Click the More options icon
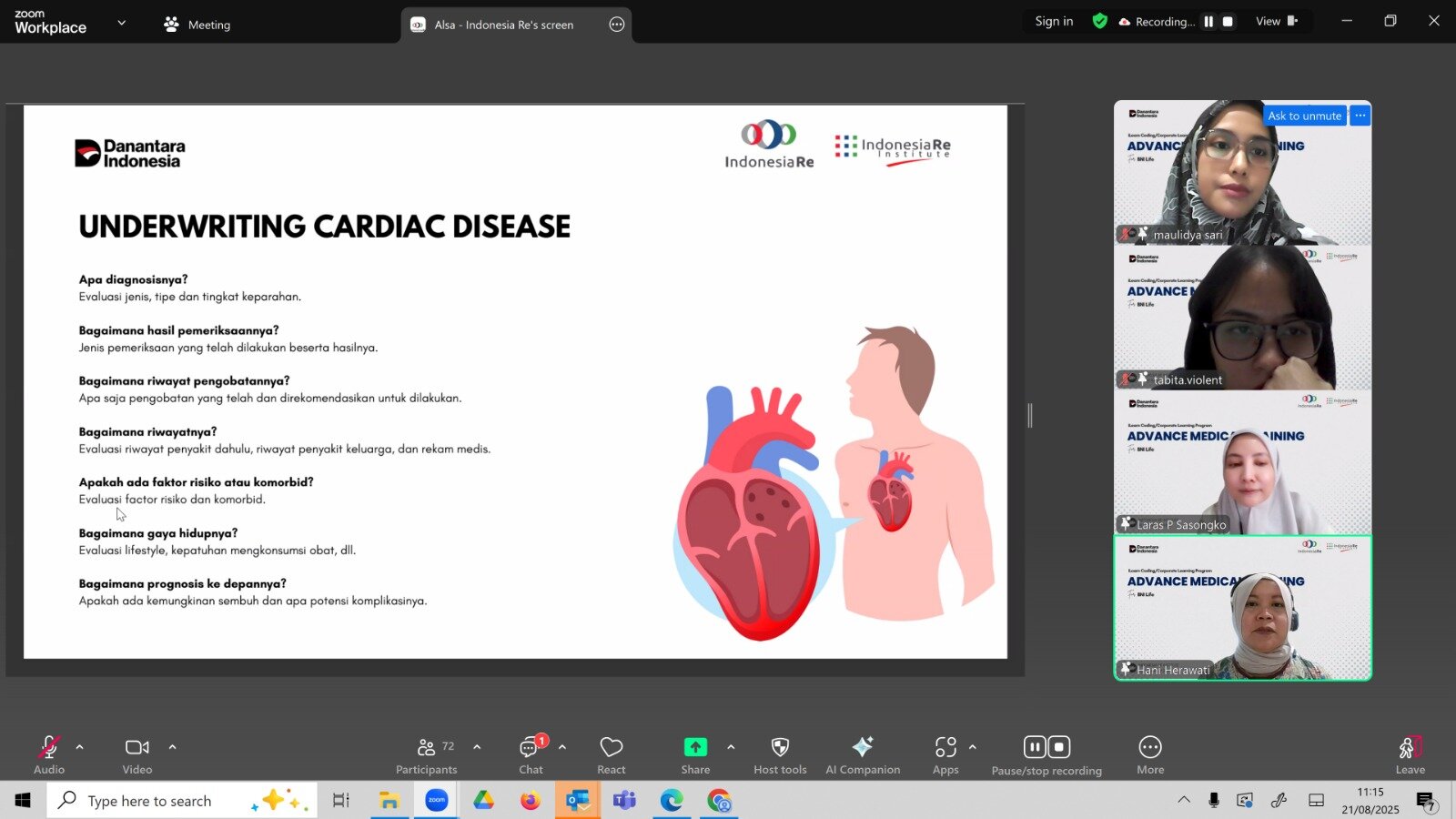 (x=1150, y=747)
